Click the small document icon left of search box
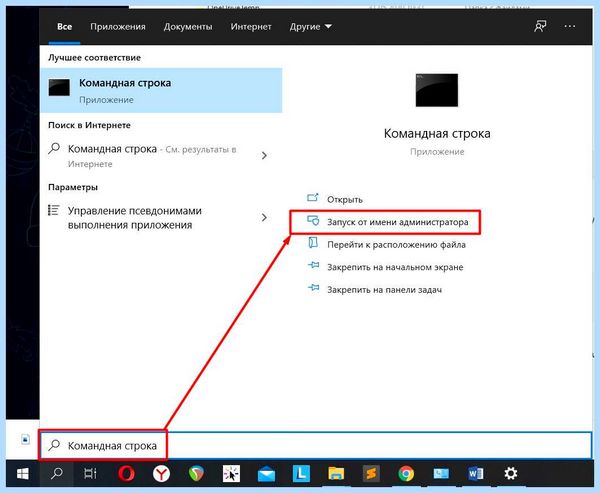600x493 pixels. coord(25,439)
